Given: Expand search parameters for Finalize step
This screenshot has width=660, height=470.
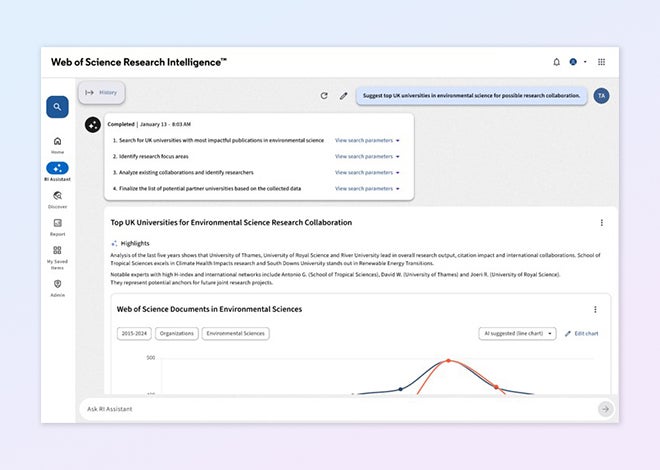Looking at the screenshot, I should pos(367,188).
